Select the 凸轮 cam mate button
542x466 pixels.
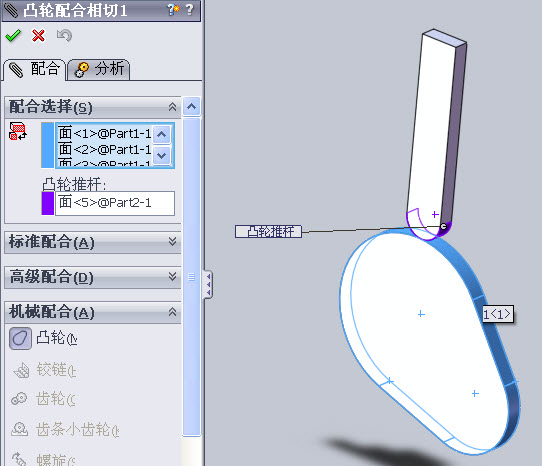coord(20,338)
